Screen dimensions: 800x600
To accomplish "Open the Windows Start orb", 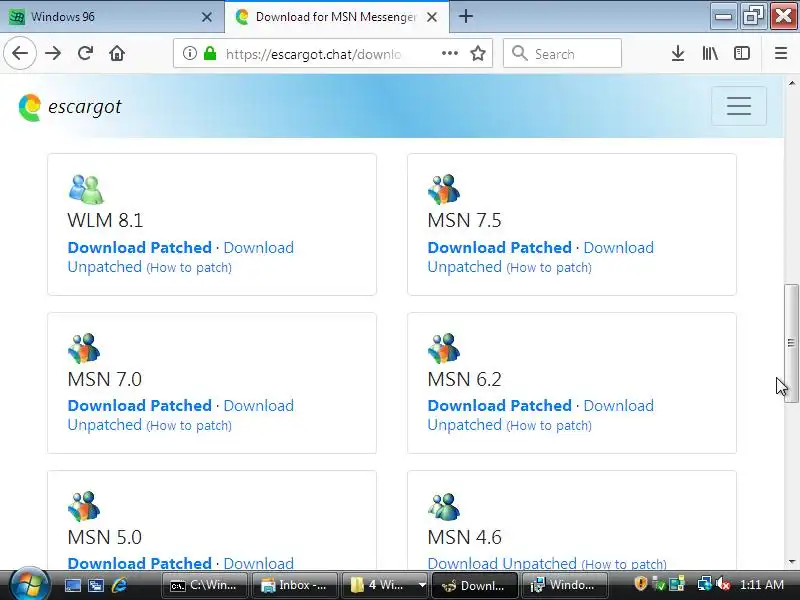I will [29, 584].
